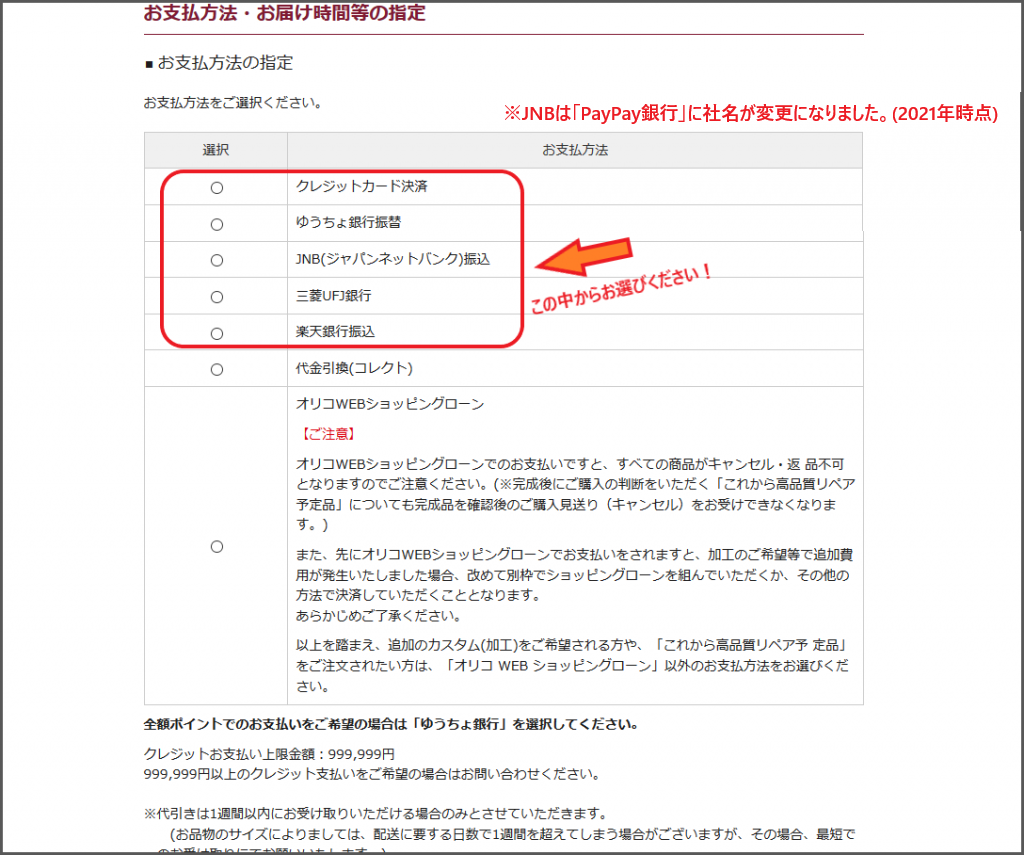Choose the 代金引換(コレクト) radio button
Viewport: 1024px width, 855px height.
(217, 370)
